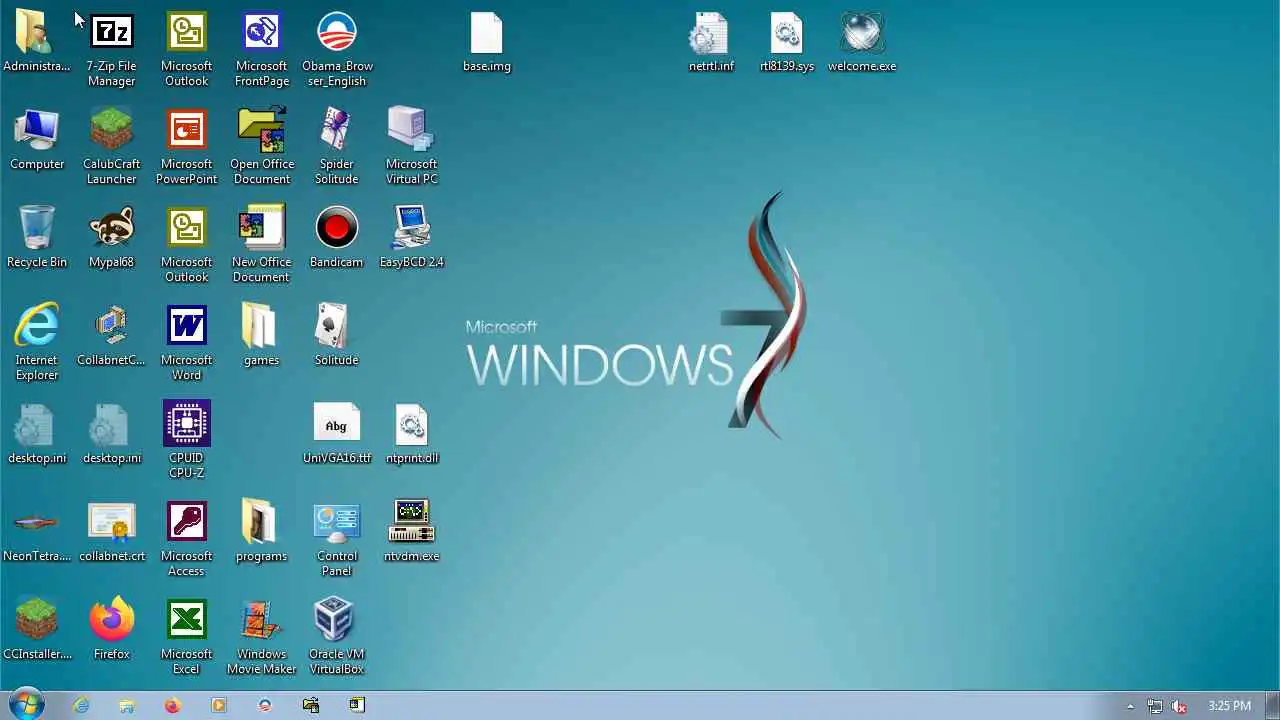Open Microsoft Access shortcut
1280x720 pixels.
click(187, 540)
